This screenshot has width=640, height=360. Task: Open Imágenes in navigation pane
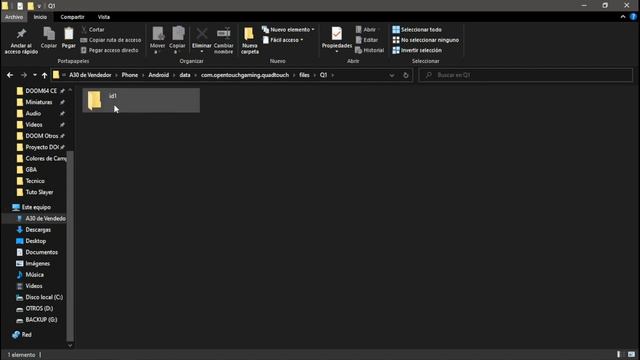38,263
